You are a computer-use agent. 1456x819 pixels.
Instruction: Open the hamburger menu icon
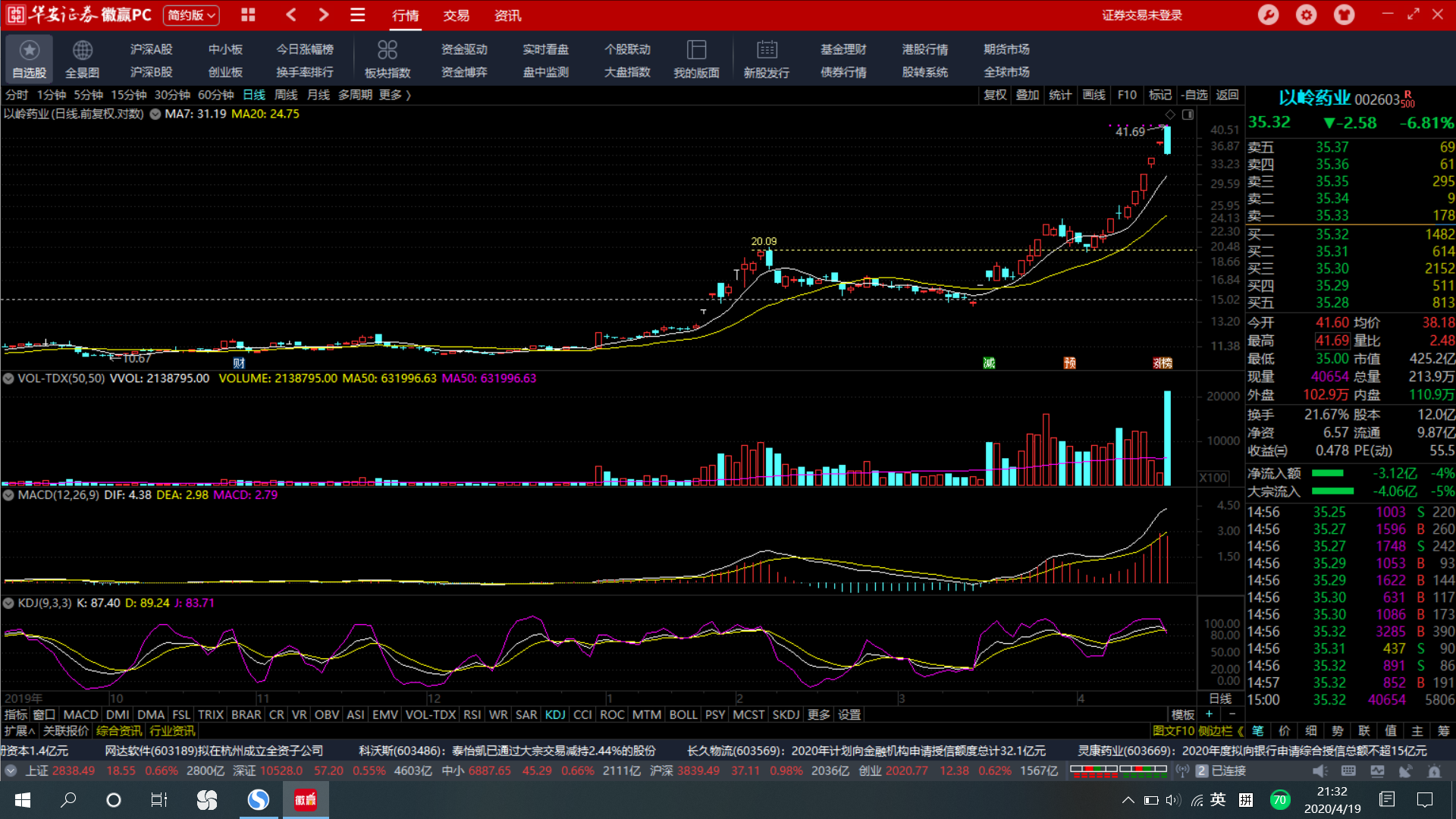[358, 14]
